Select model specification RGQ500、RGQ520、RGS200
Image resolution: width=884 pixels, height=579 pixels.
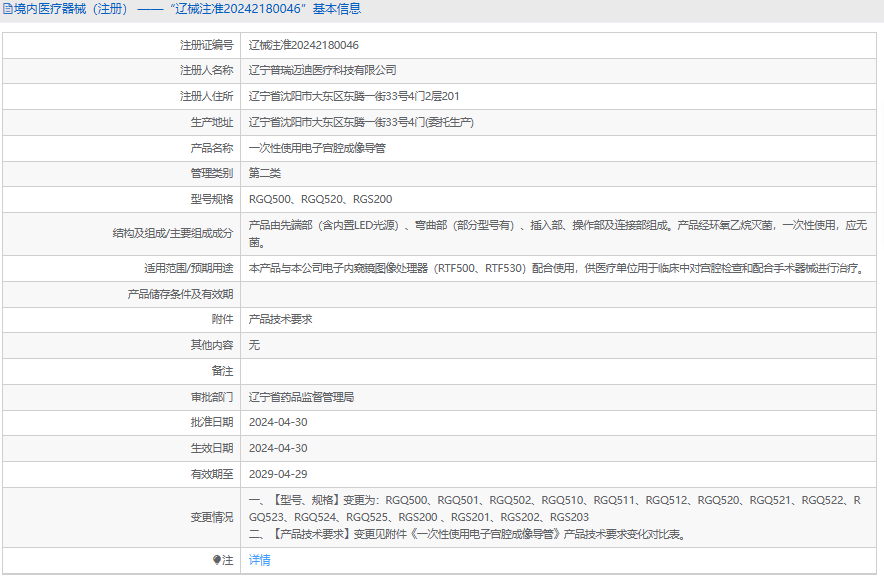[320, 199]
